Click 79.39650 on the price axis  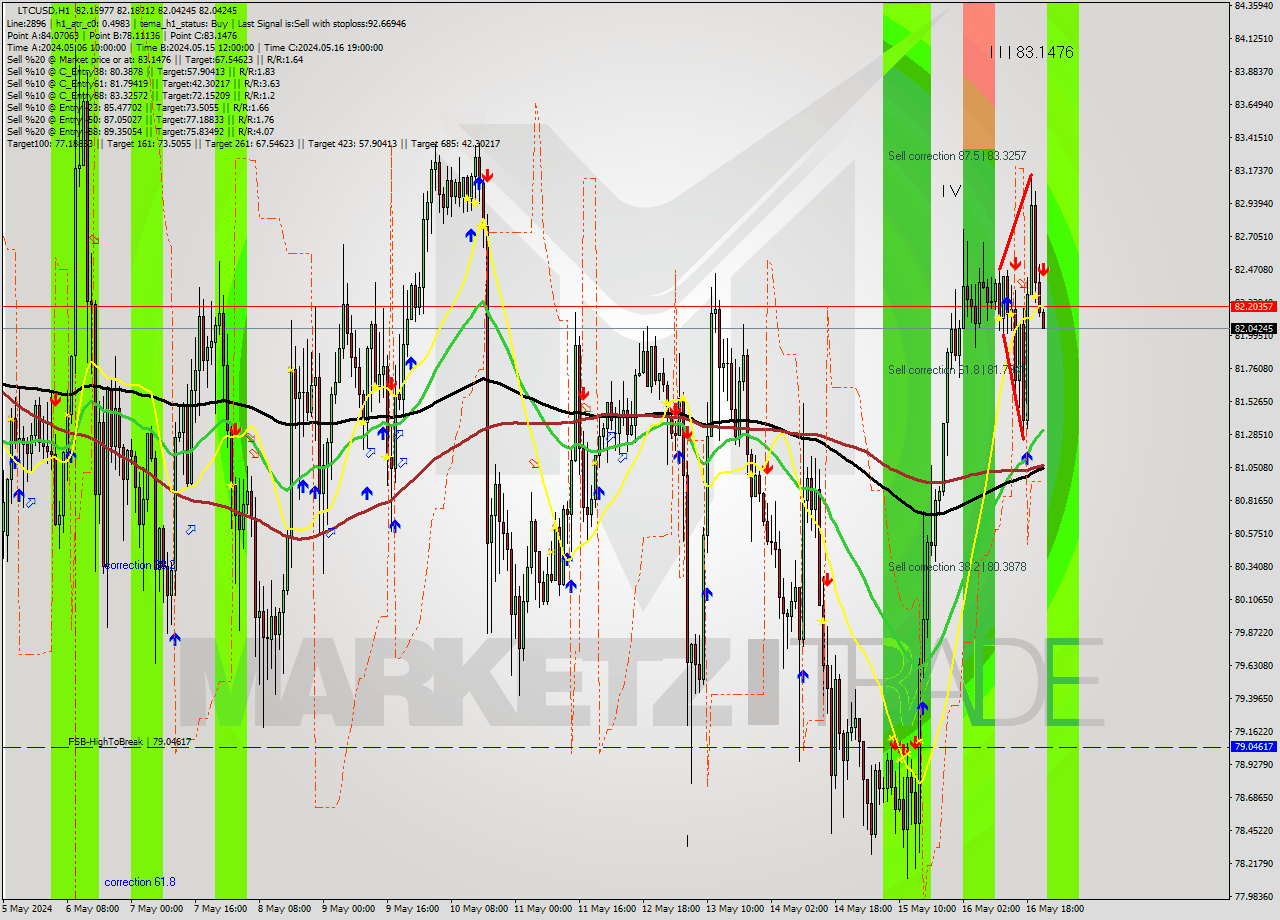coord(1254,699)
